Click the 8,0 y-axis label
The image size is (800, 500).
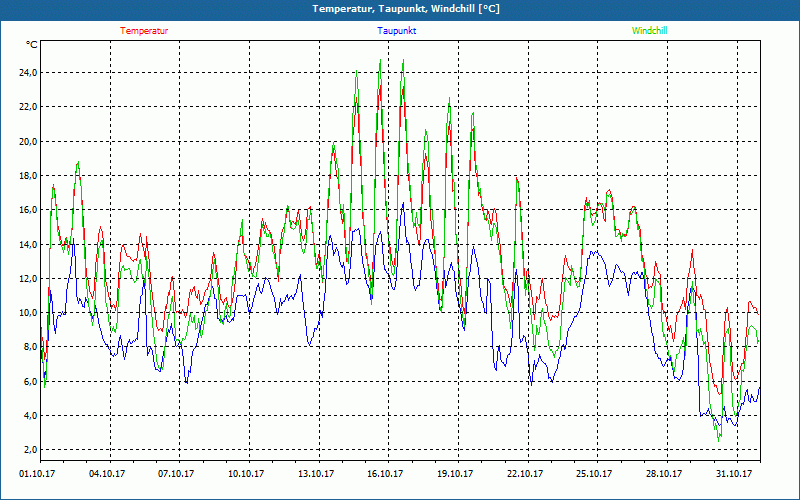30,347
